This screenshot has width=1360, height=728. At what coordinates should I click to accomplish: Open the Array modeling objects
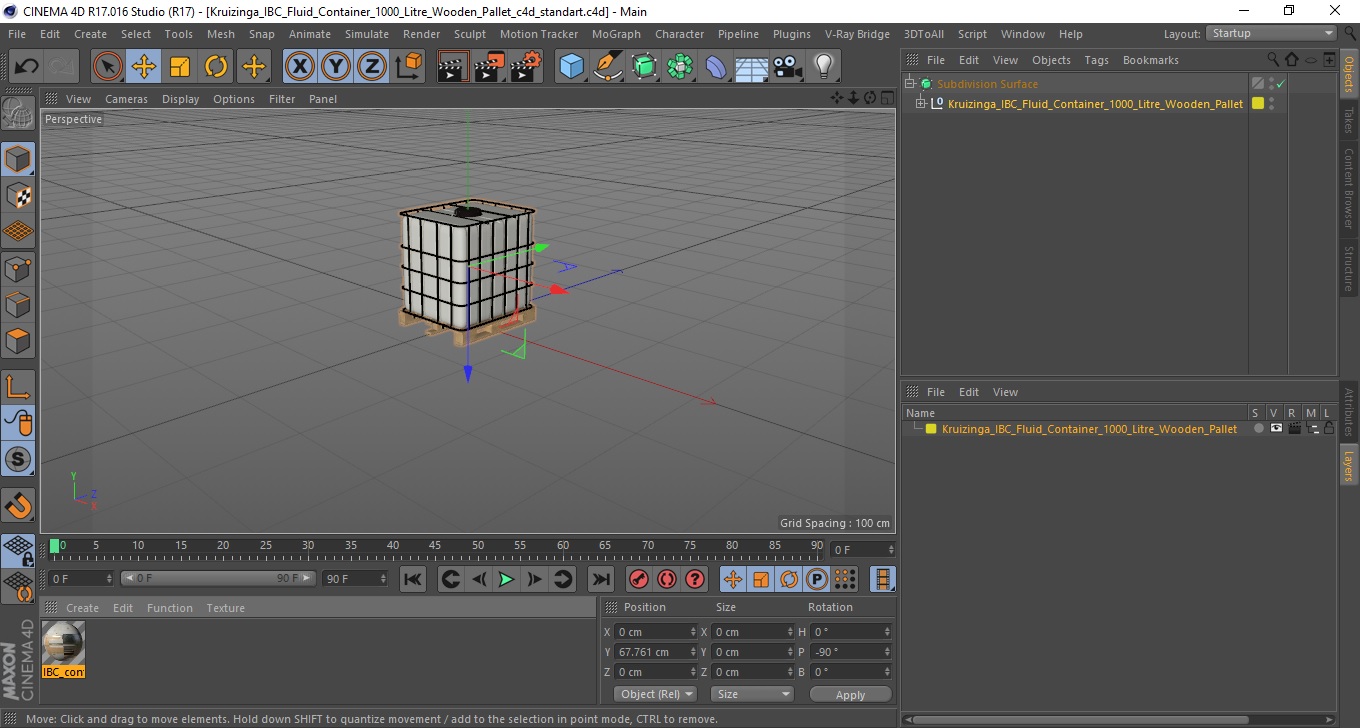[x=680, y=67]
